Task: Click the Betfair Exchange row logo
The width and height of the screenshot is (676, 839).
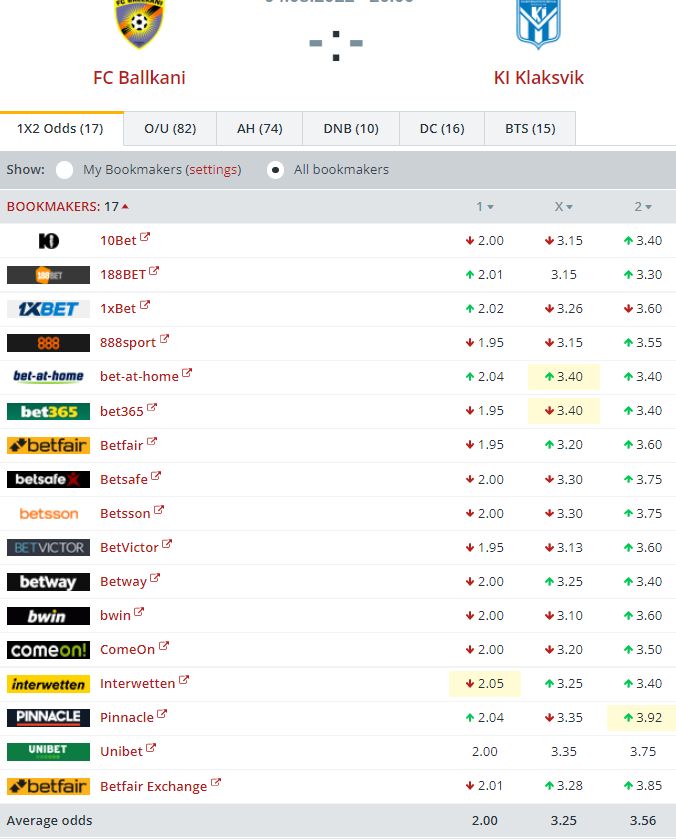Action: coord(48,786)
